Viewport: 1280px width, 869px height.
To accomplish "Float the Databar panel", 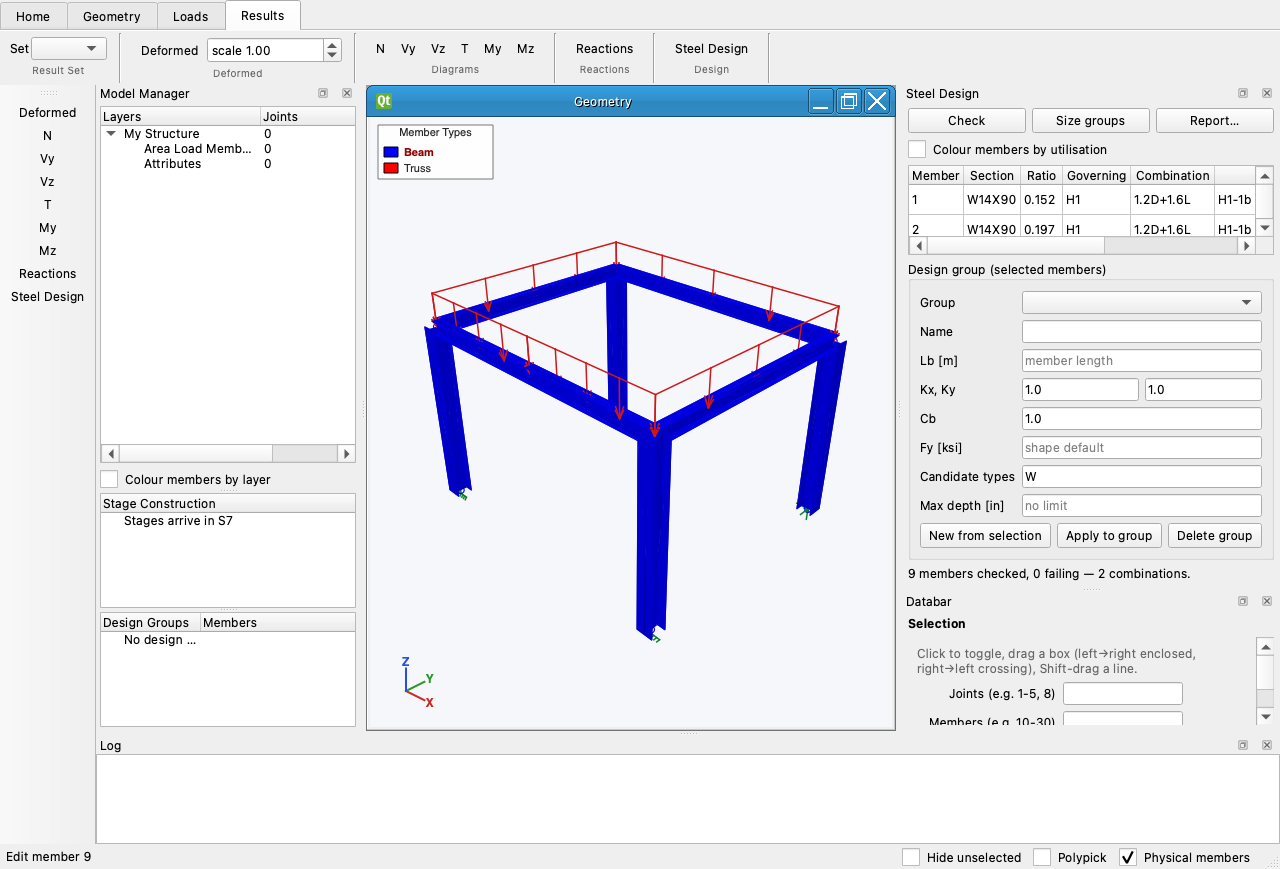I will (x=1242, y=601).
